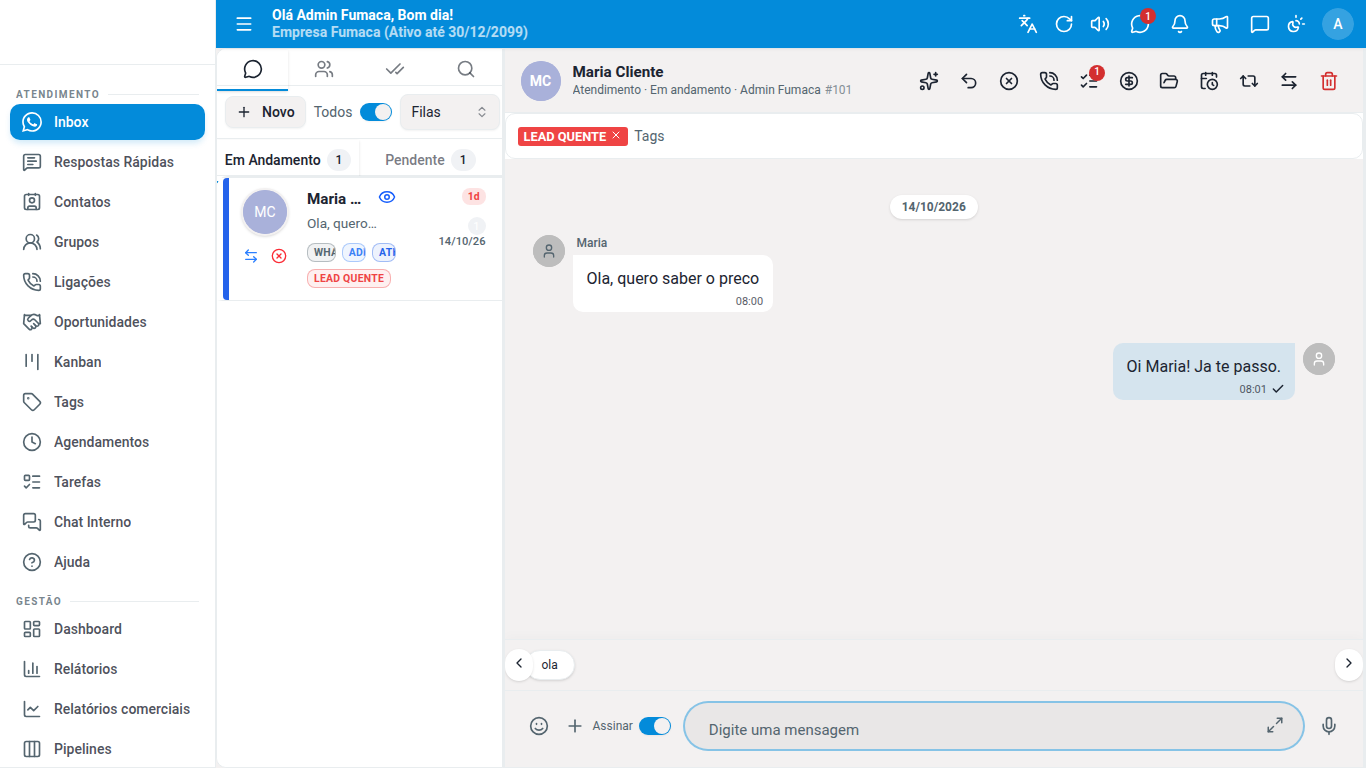This screenshot has width=1366, height=768.
Task: Toggle dark mode with the moon icon
Action: click(x=1296, y=24)
